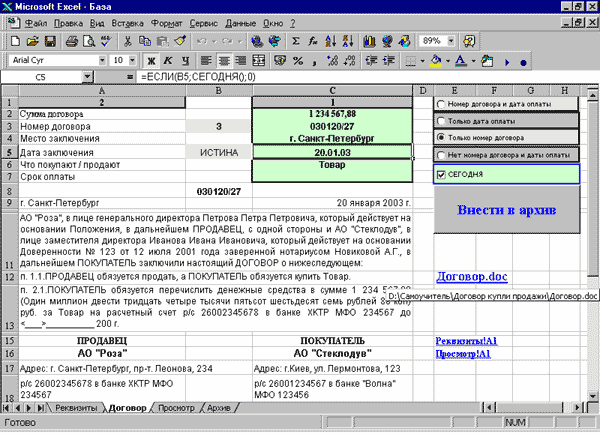Open the Undo history dropdown arrow
Screen dimensions: 600x434
(x=214, y=41)
